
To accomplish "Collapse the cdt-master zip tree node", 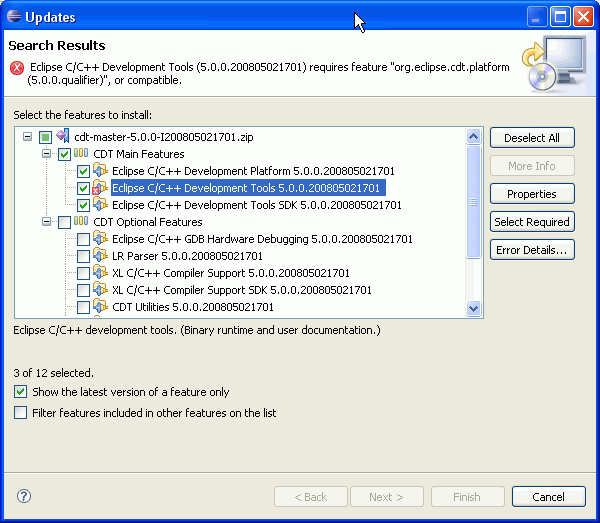I will tap(27, 137).
